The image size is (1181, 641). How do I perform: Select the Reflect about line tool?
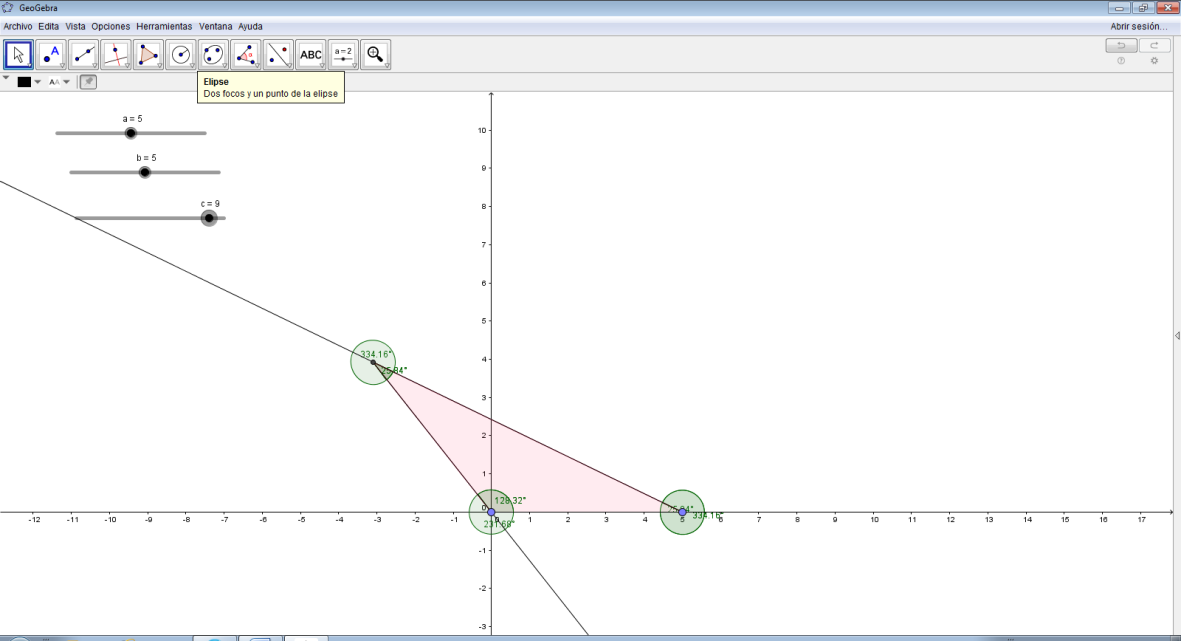(278, 55)
